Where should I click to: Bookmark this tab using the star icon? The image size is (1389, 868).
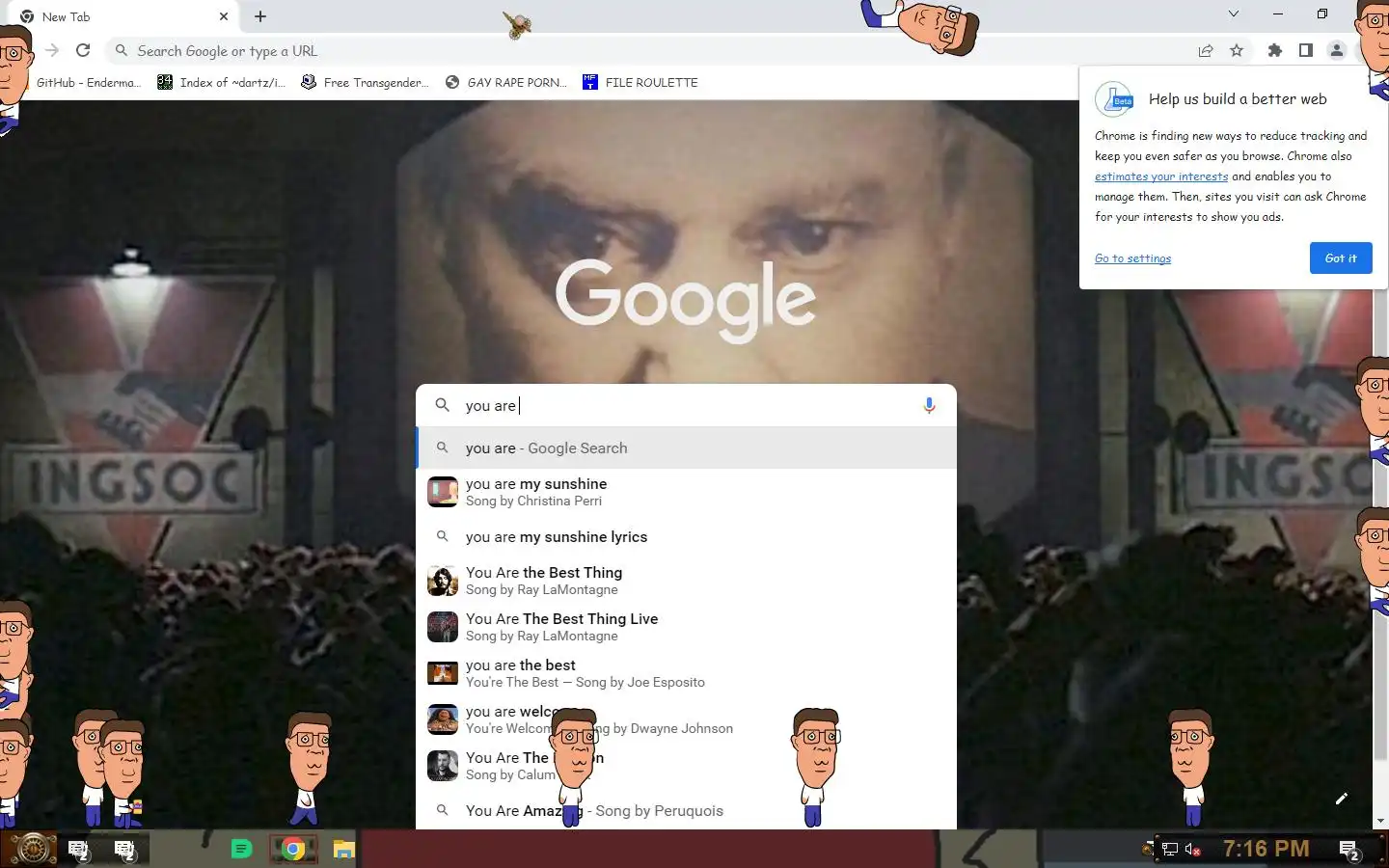[1237, 51]
